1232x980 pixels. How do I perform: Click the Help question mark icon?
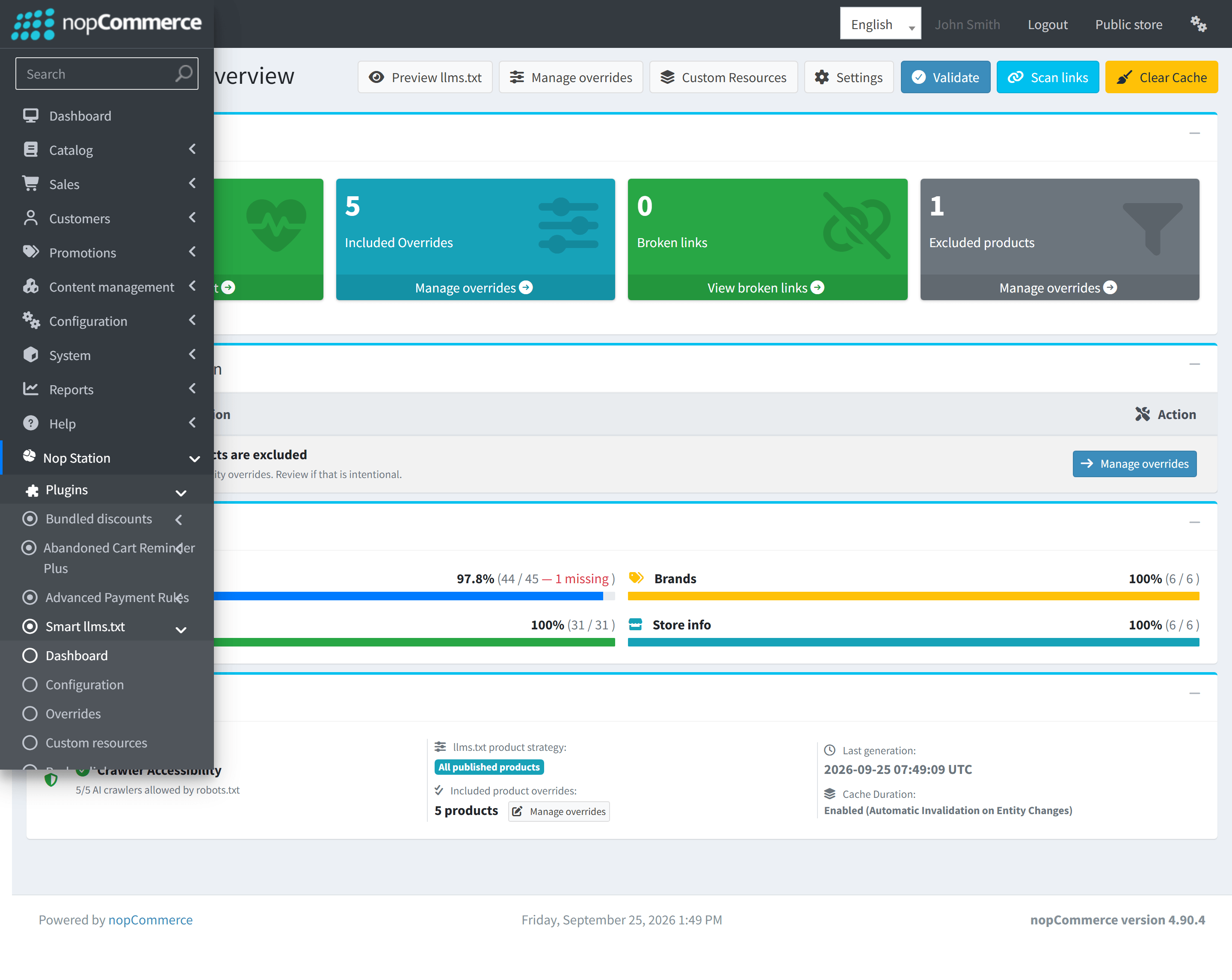click(31, 423)
